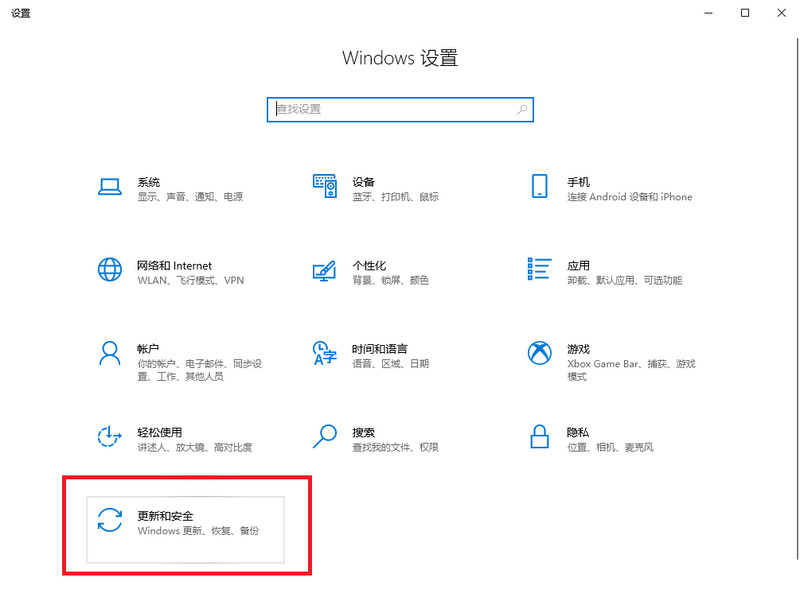800x597 pixels.
Task: Click description WLAN、飞行模式、VPN
Action: coord(191,281)
